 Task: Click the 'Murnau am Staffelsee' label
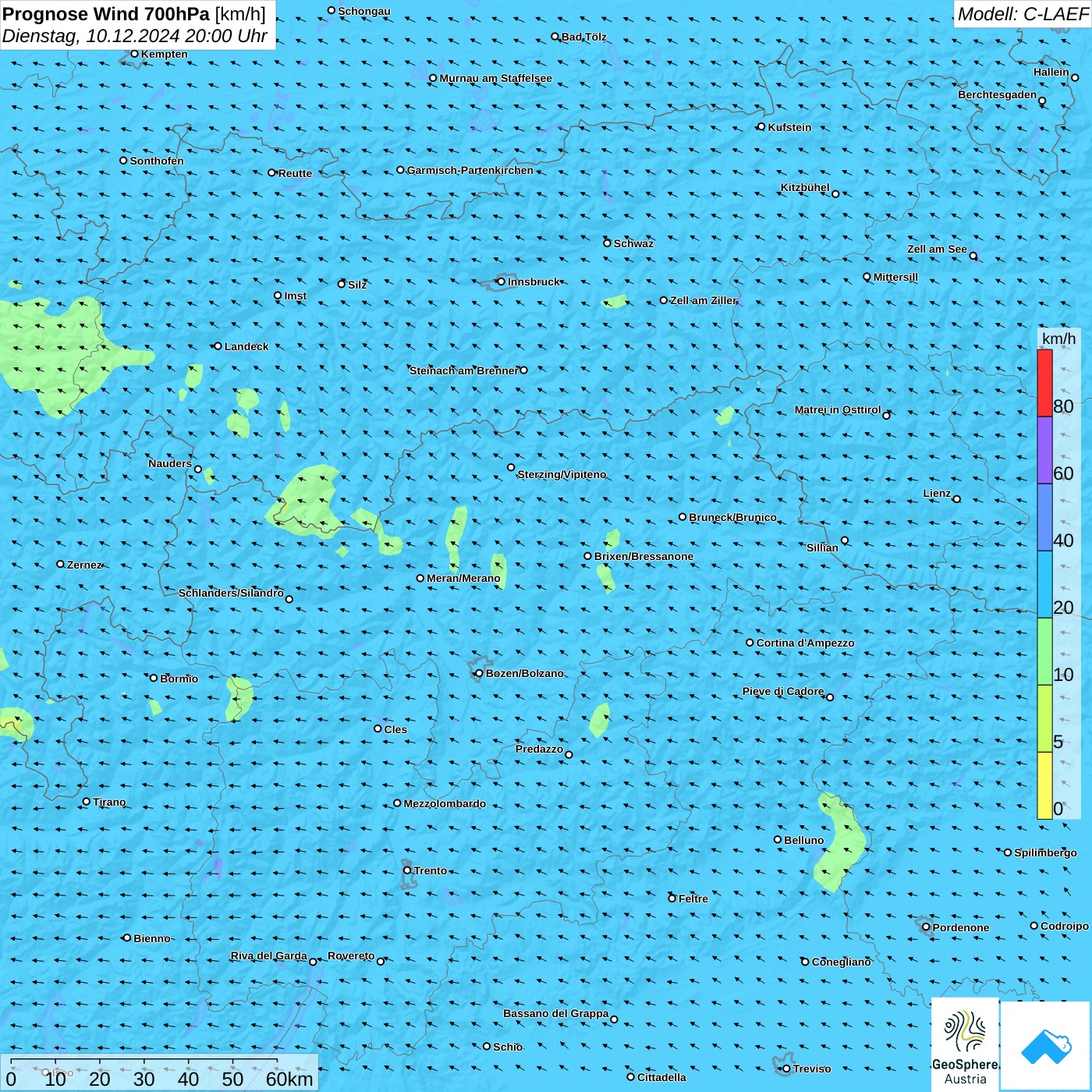point(495,78)
